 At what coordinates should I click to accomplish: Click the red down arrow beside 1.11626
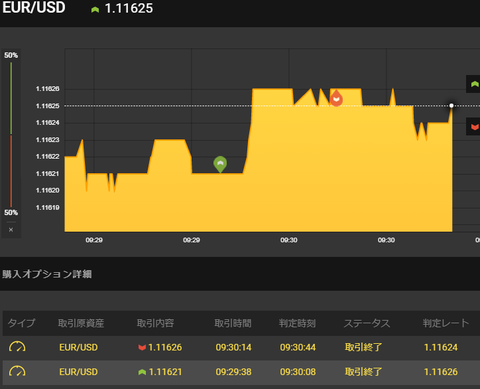point(142,347)
